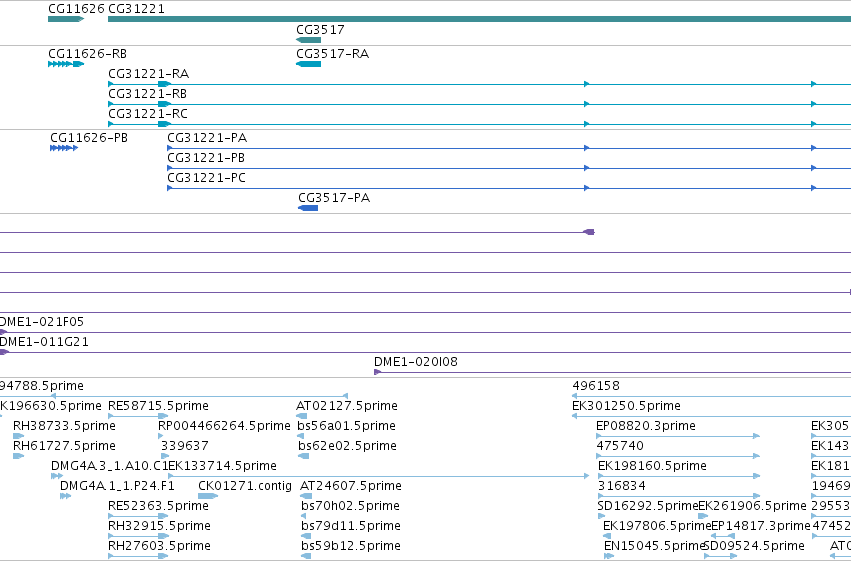Click the SD16292.5prime EST label
Viewport: 851px width, 561px height.
pos(647,506)
